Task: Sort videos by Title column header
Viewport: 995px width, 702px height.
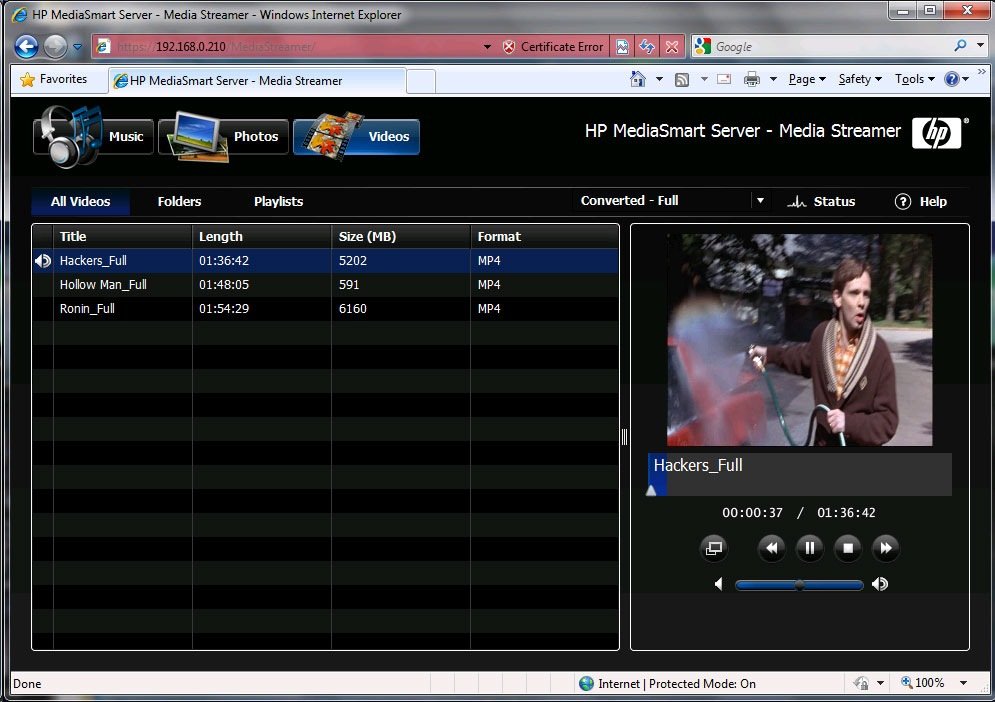Action: 122,237
